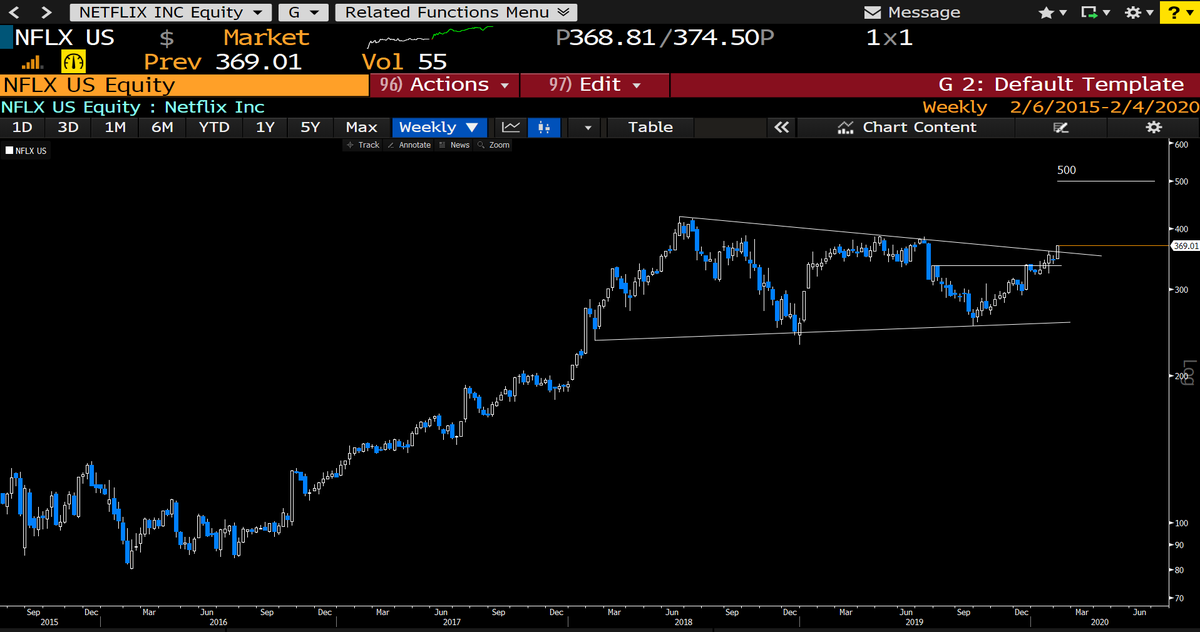Viewport: 1200px width, 632px height.
Task: Open the NETFLIX INC Equity dropdown
Action: point(171,12)
